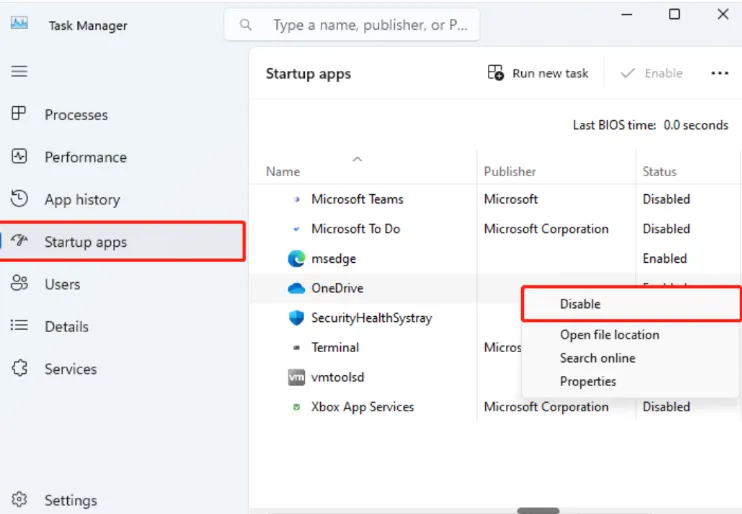The width and height of the screenshot is (742, 514).
Task: Click the Name column sort arrow
Action: (x=357, y=159)
